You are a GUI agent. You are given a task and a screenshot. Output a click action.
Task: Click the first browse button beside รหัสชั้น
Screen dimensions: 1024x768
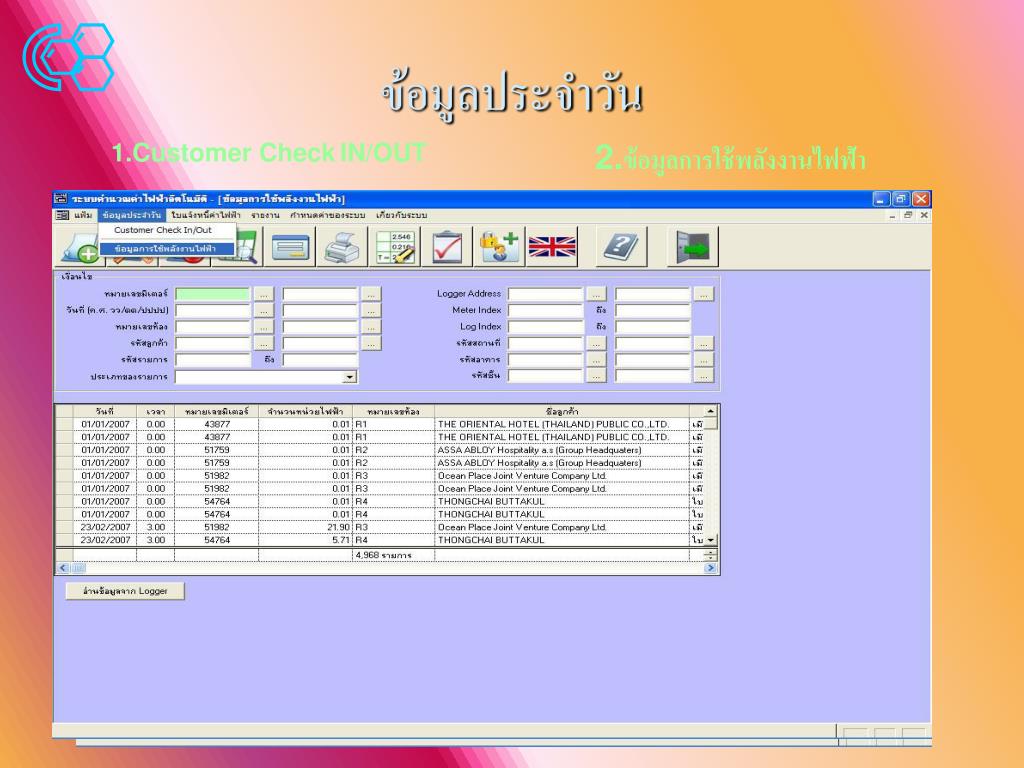click(x=596, y=376)
